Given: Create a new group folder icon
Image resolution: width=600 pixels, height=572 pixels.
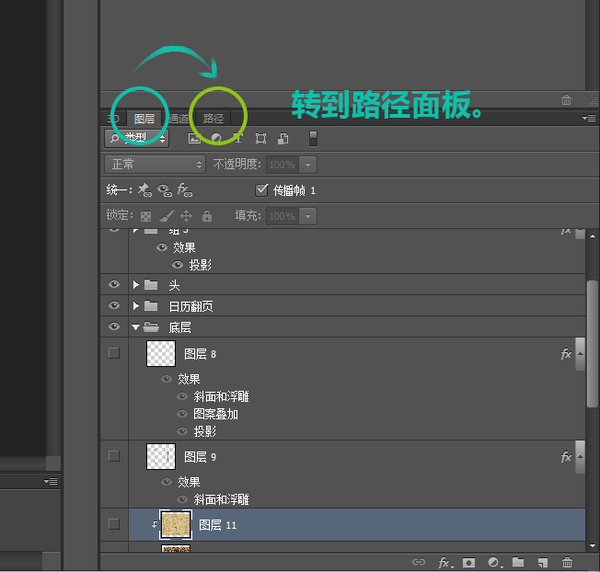Looking at the screenshot, I should [518, 562].
